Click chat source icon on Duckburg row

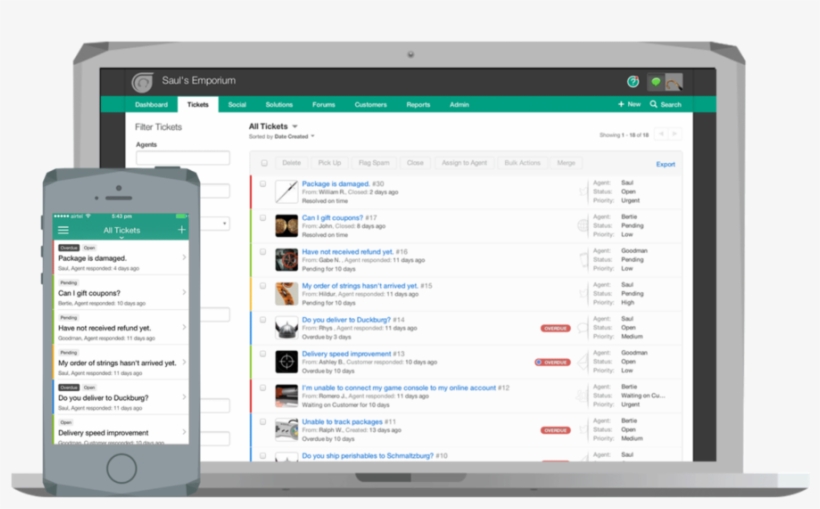pyautogui.click(x=582, y=329)
